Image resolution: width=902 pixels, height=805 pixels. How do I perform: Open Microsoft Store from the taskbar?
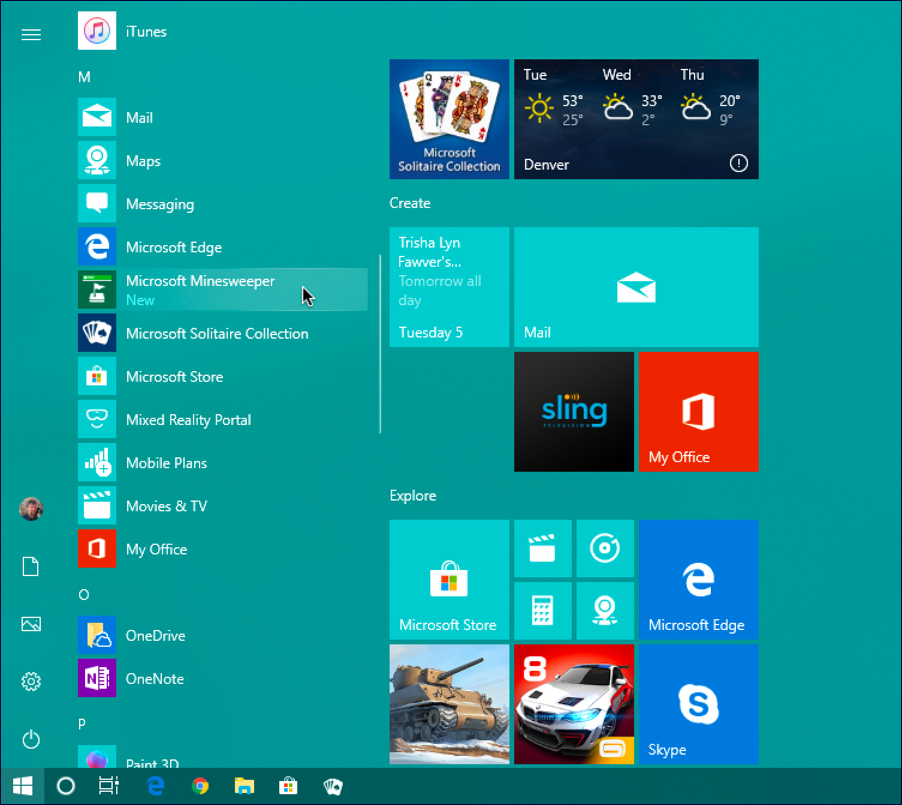coord(288,786)
